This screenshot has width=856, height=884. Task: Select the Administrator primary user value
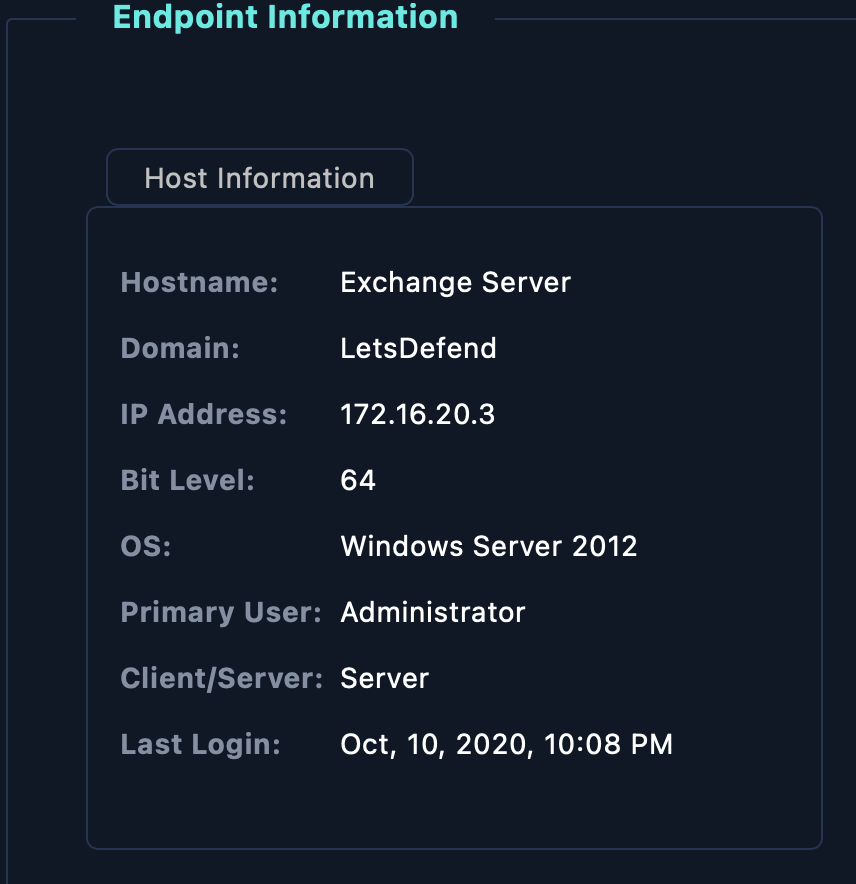click(x=433, y=612)
